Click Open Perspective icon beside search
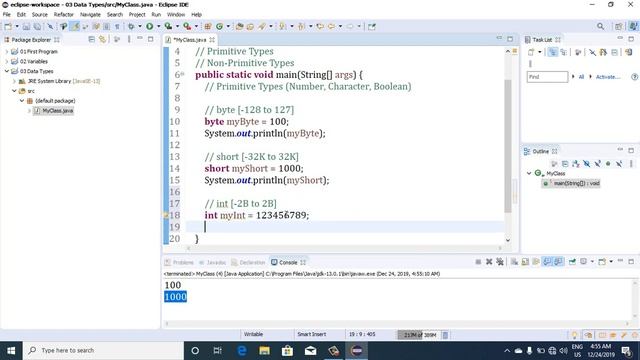640x360 pixels. tap(619, 27)
